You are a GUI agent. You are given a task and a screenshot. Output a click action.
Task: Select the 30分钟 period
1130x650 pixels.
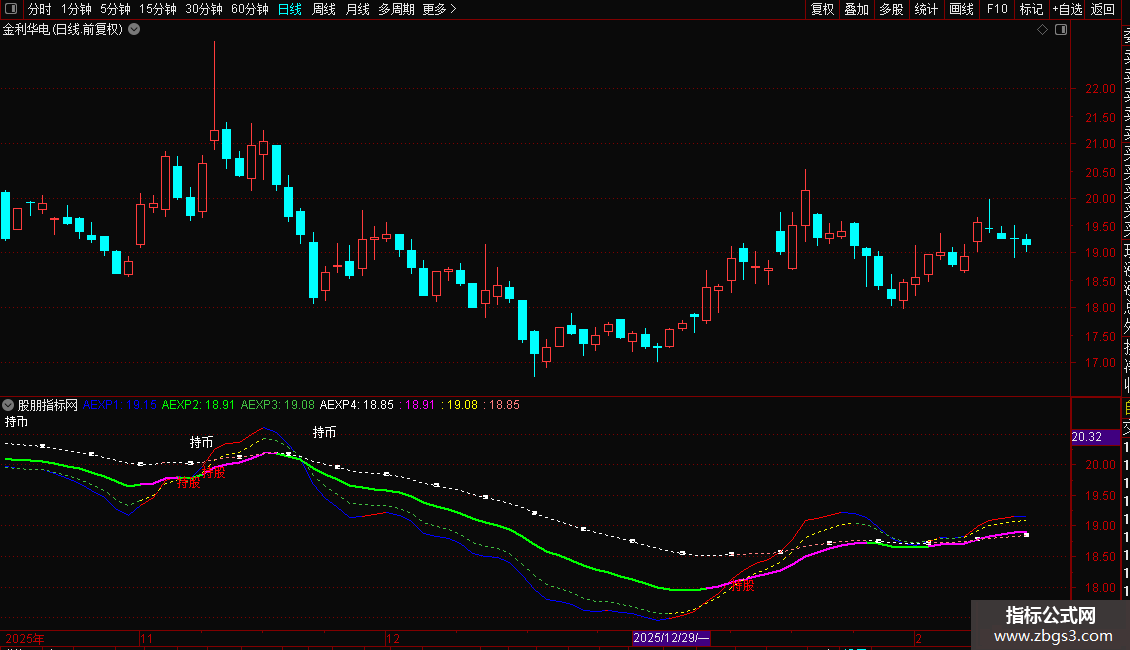204,9
